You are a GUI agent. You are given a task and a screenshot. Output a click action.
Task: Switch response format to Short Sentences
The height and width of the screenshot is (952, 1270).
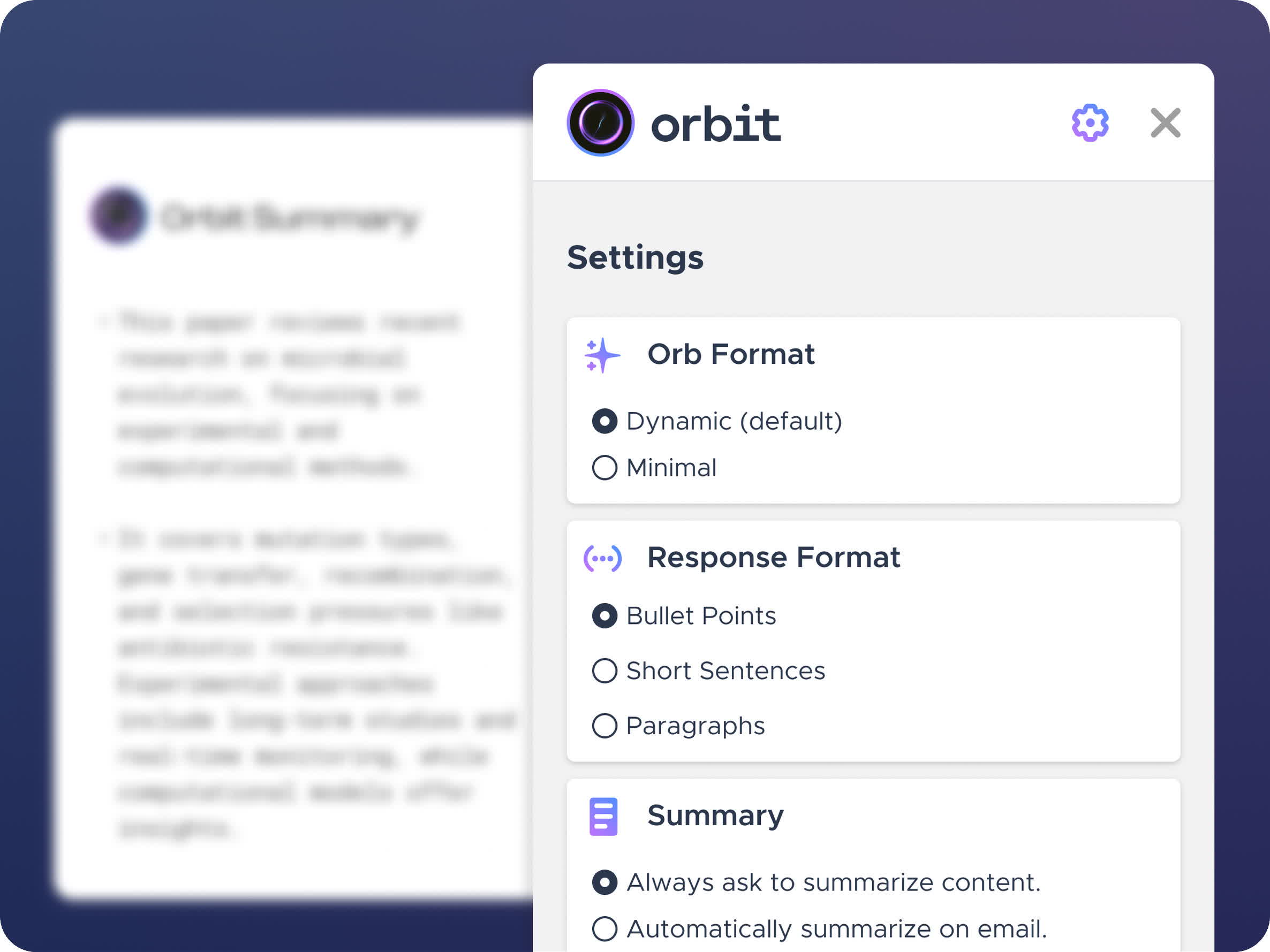click(x=604, y=671)
